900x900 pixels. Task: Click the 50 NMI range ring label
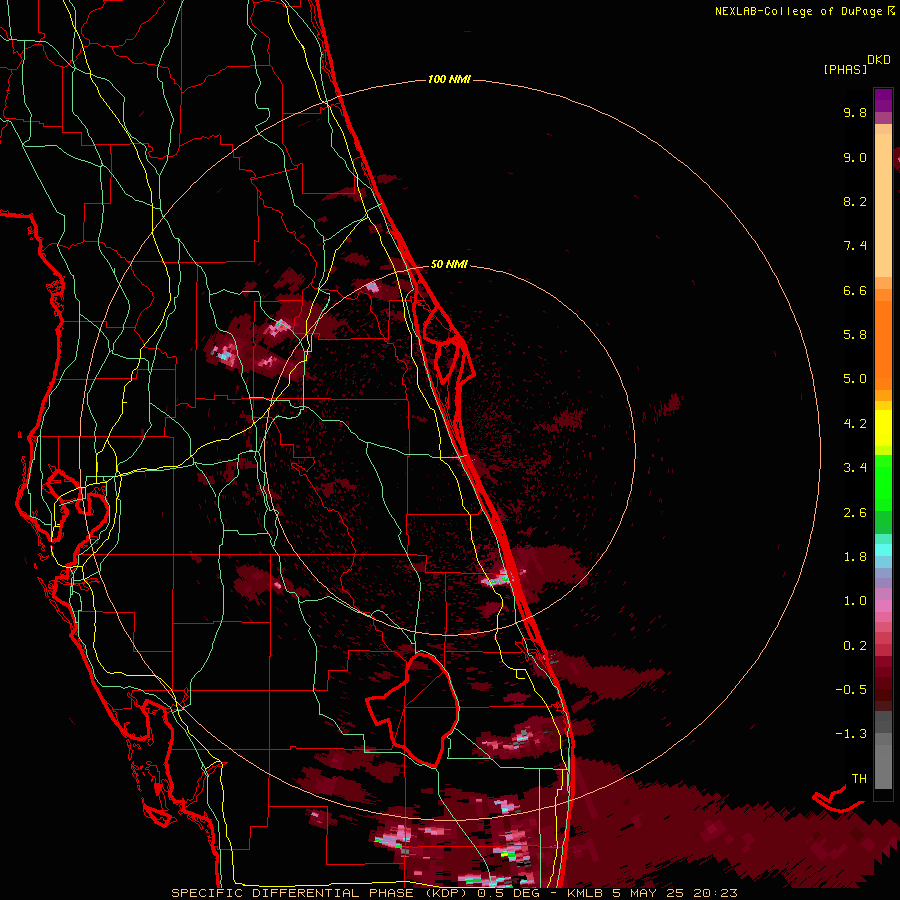tap(449, 264)
